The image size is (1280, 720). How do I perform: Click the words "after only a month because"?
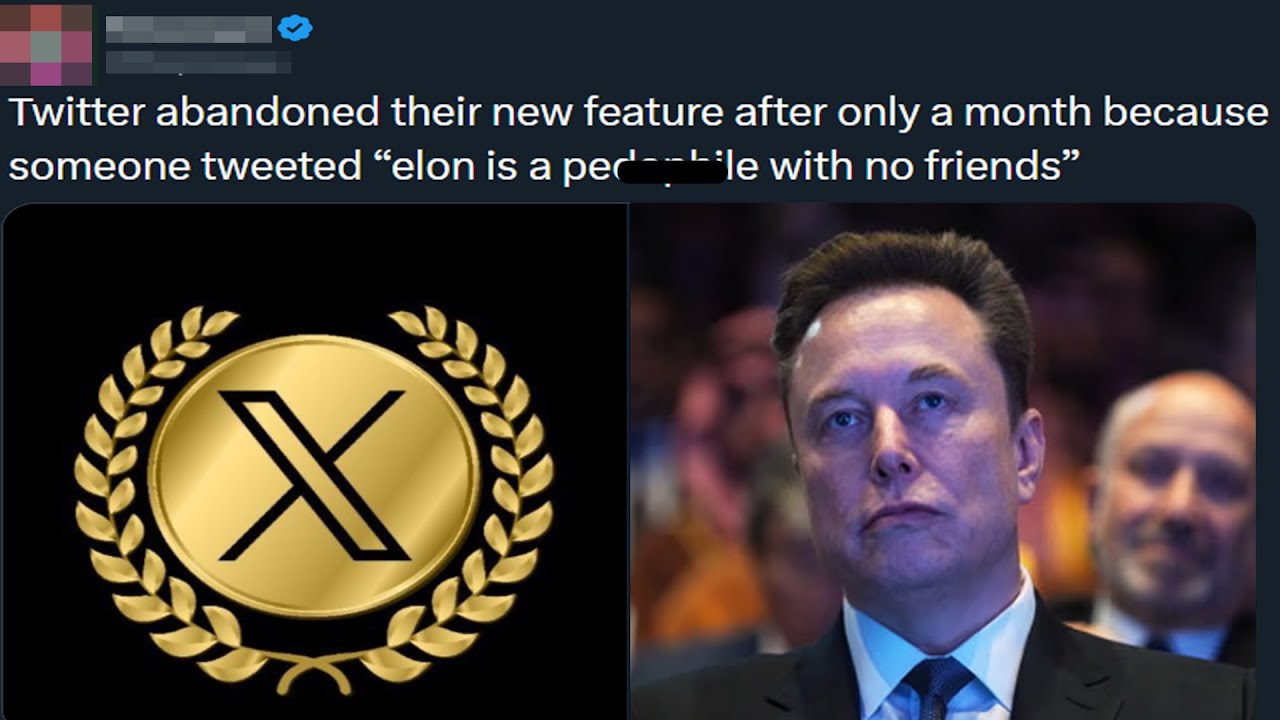coord(1002,112)
